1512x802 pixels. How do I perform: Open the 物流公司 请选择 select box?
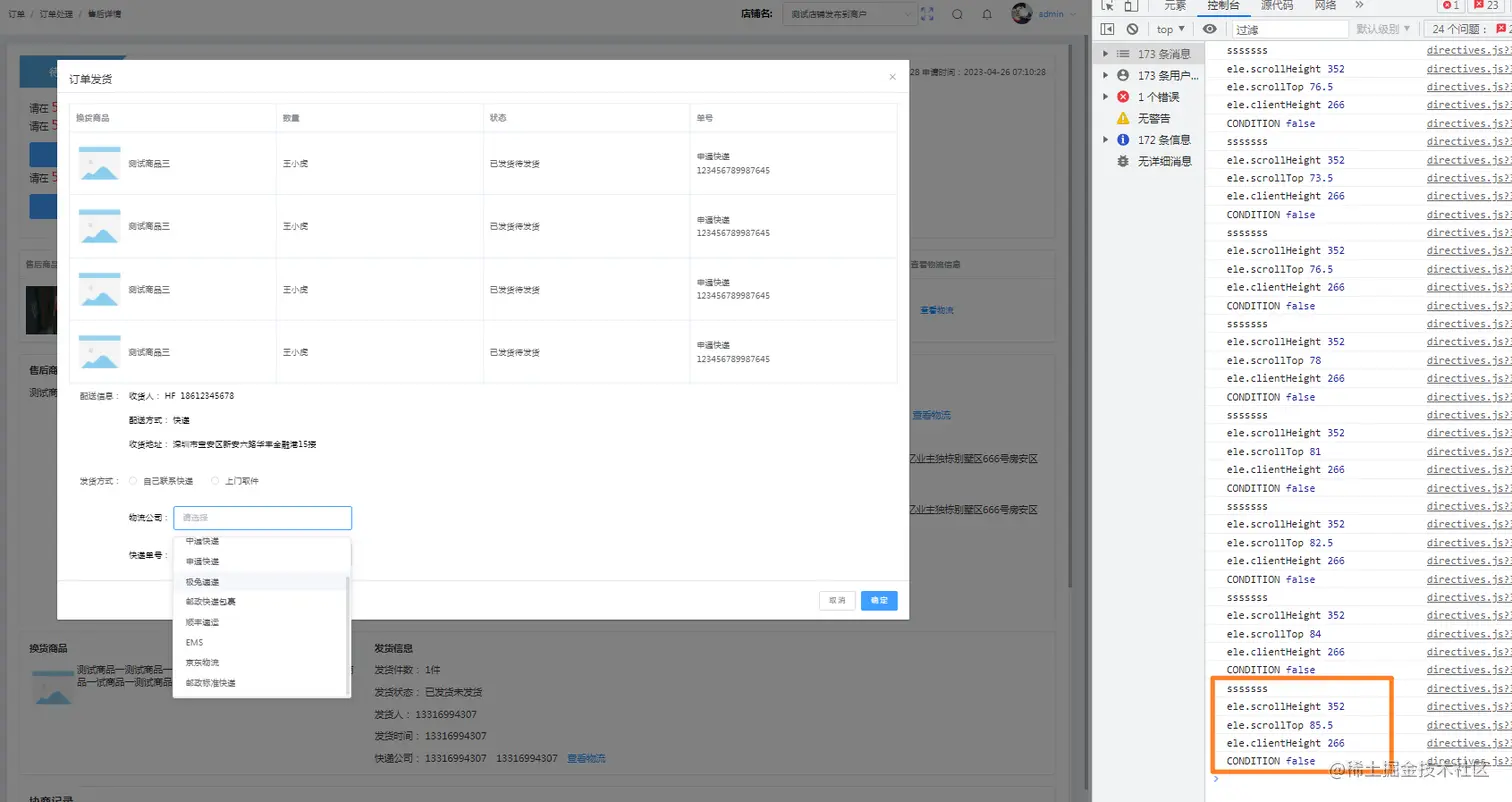(262, 518)
